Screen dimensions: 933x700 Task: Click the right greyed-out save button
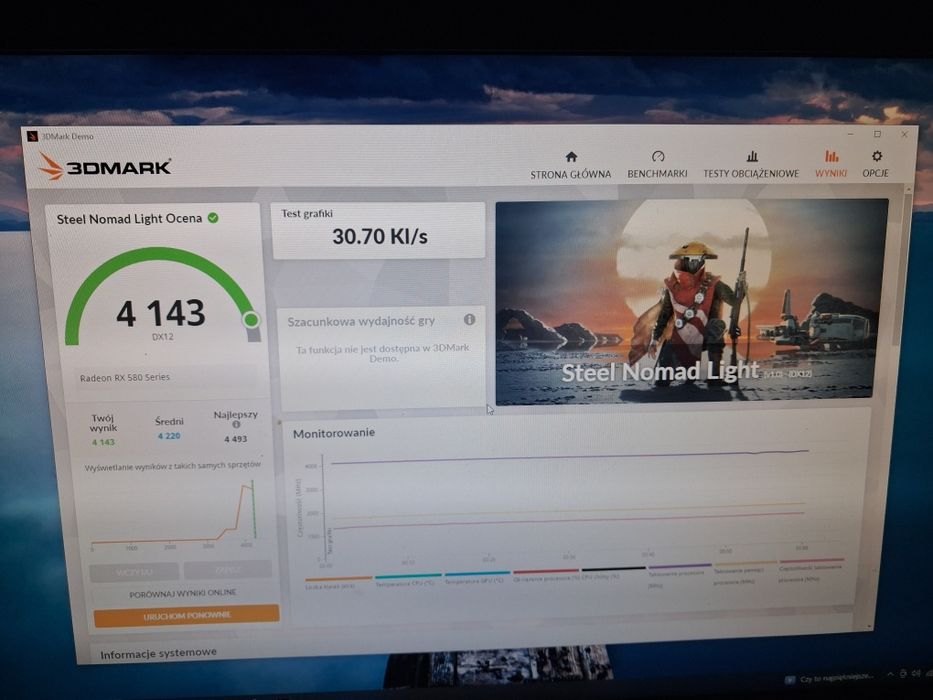pyautogui.click(x=227, y=570)
